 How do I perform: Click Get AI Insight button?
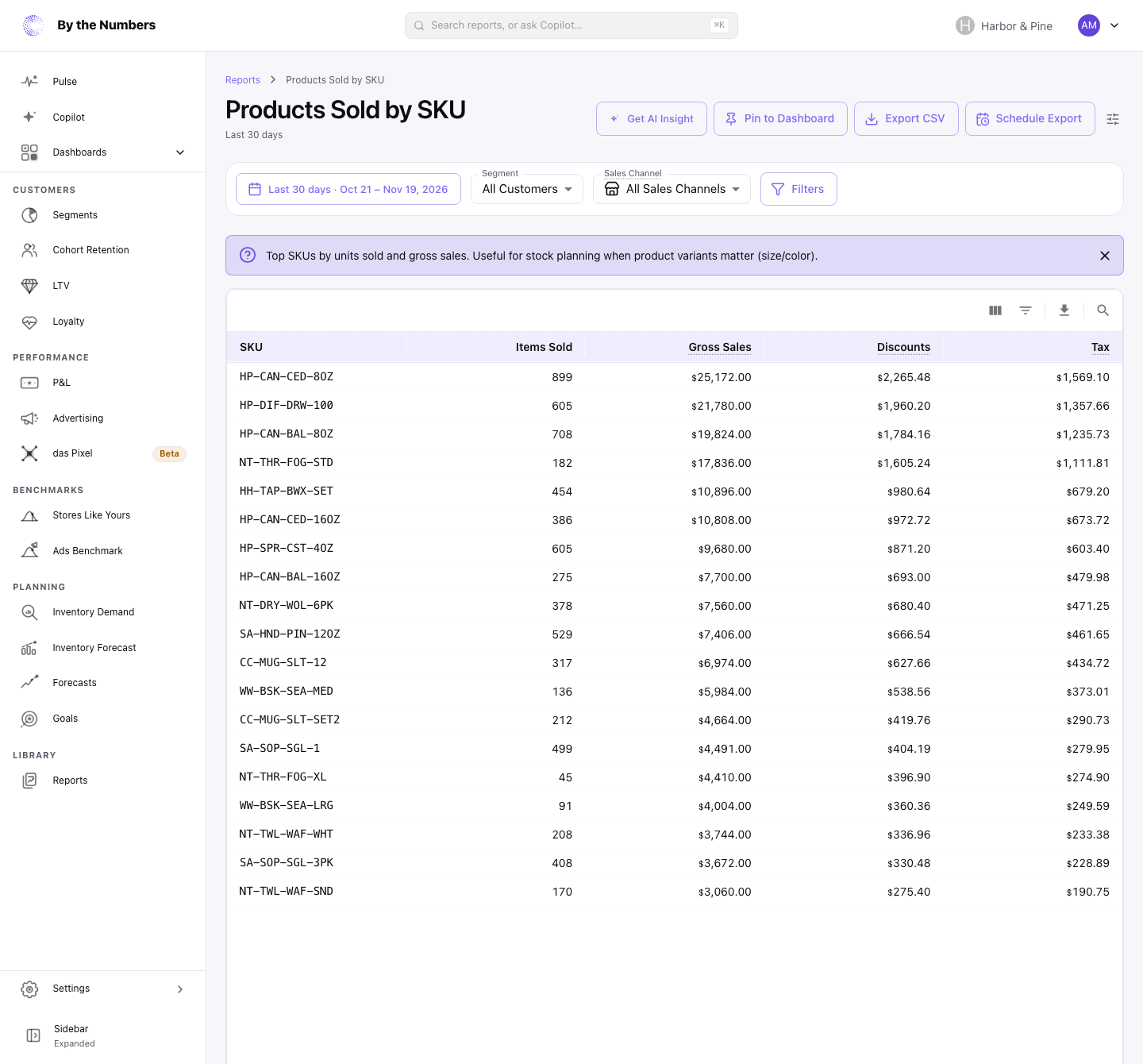[652, 119]
